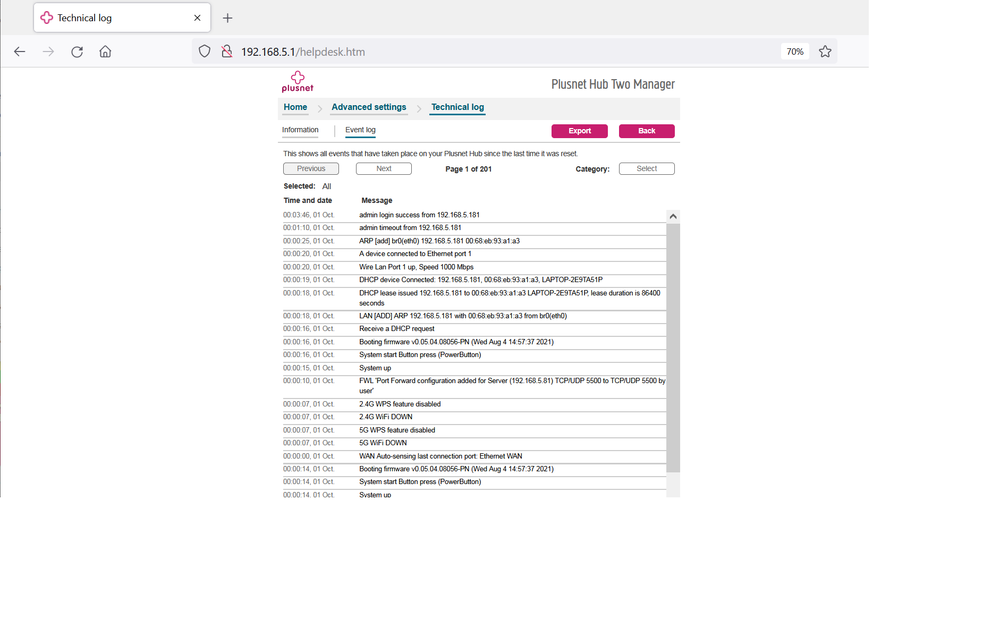This screenshot has height=631, width=999.
Task: Switch to the Information tab
Action: pos(300,129)
